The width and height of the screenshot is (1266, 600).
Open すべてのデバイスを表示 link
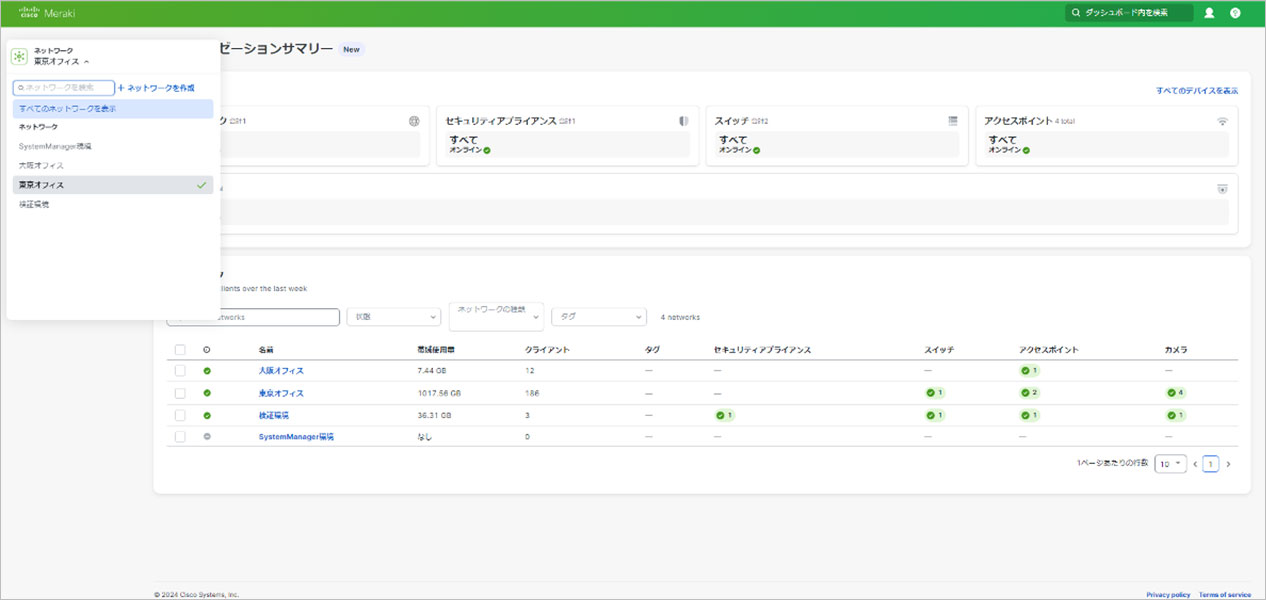point(1197,90)
